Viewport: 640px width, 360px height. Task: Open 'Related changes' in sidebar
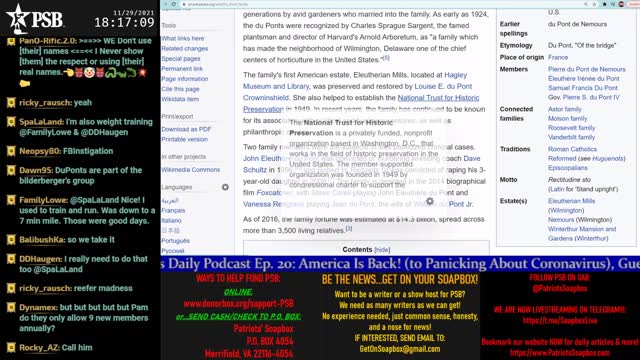184,49
